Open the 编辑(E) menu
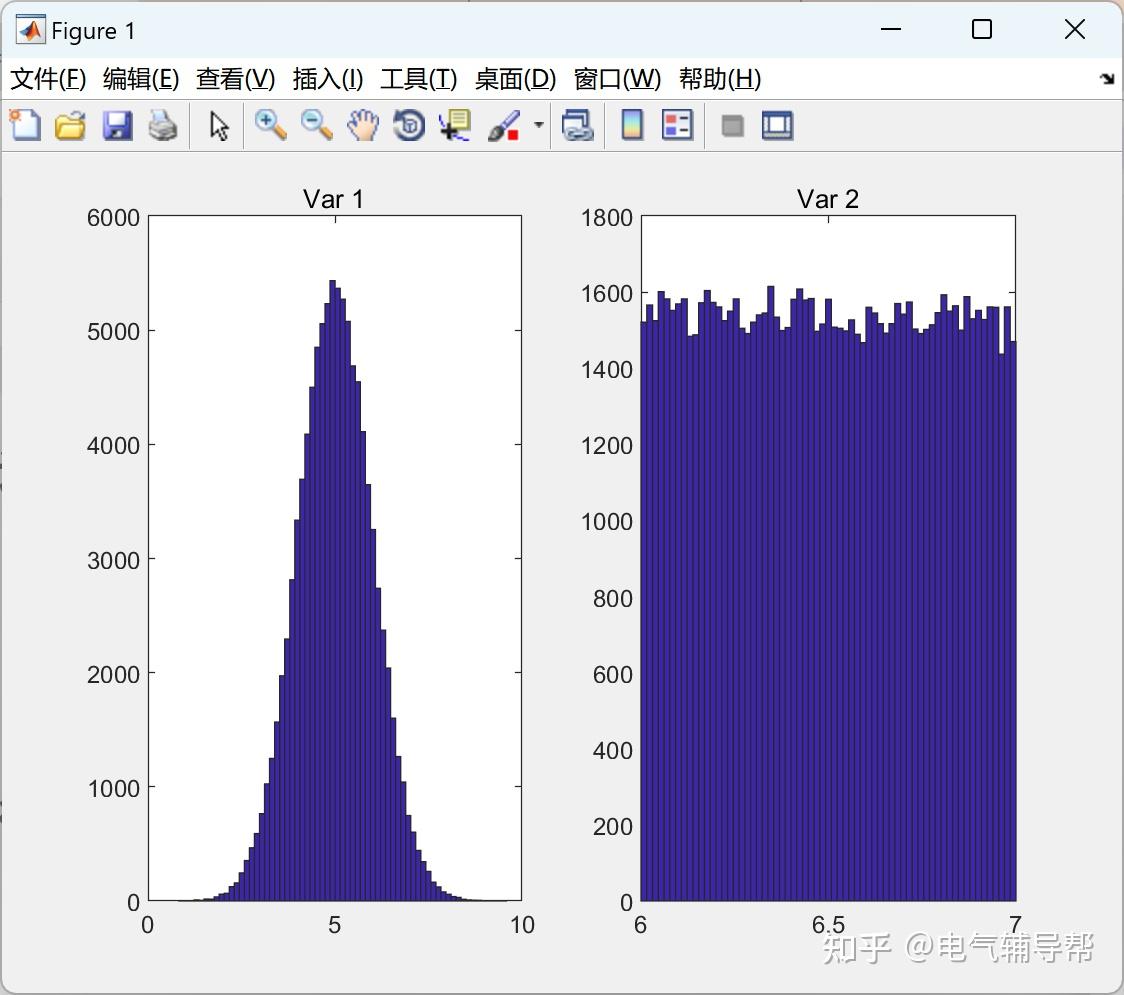Screen dimensions: 1124x995 [x=140, y=79]
